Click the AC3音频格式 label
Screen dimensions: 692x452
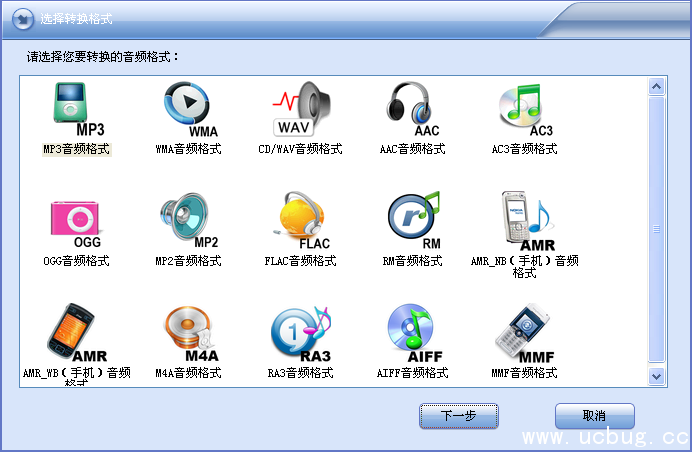click(x=525, y=149)
